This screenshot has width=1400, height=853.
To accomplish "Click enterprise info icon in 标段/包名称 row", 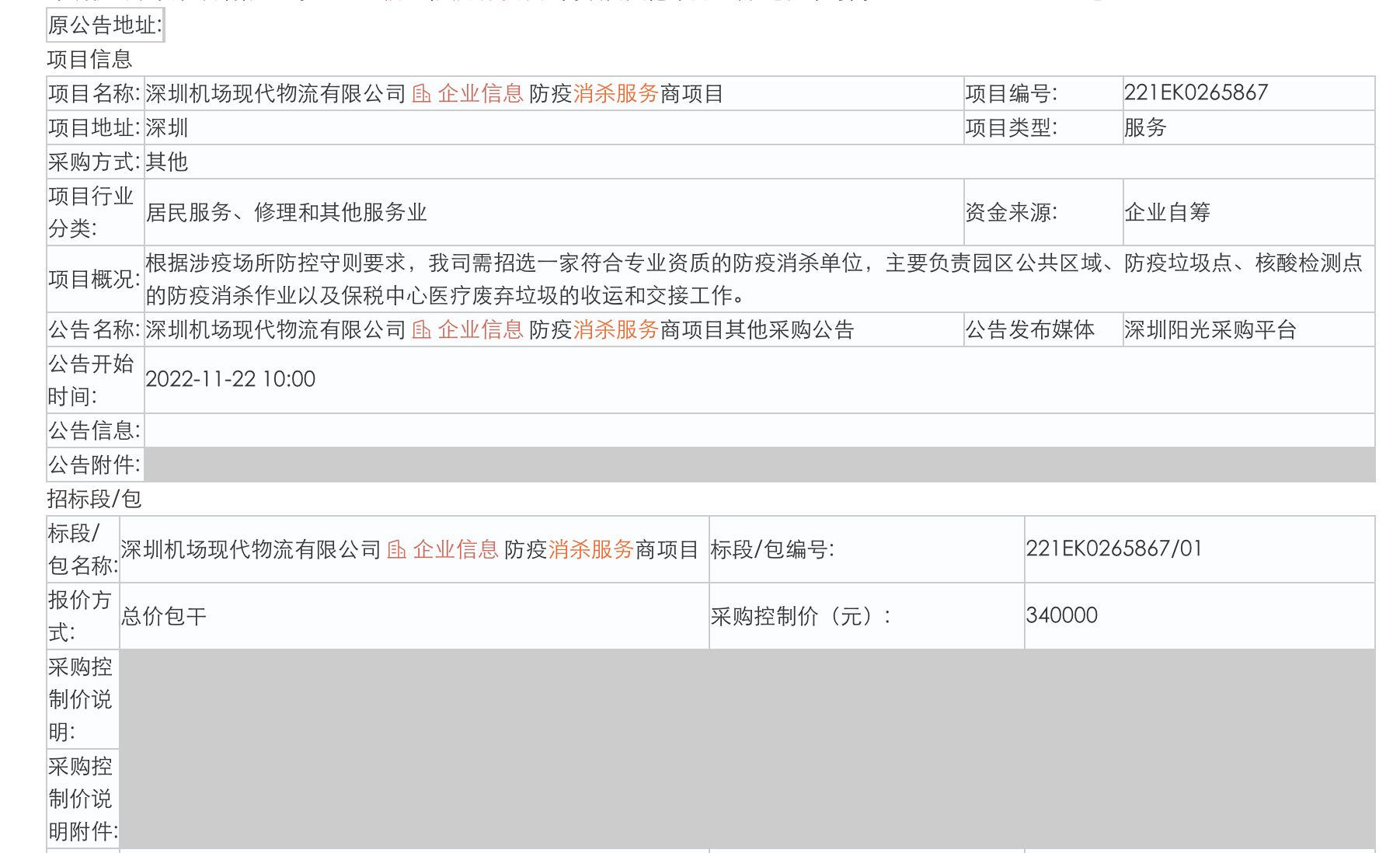I will tap(396, 550).
